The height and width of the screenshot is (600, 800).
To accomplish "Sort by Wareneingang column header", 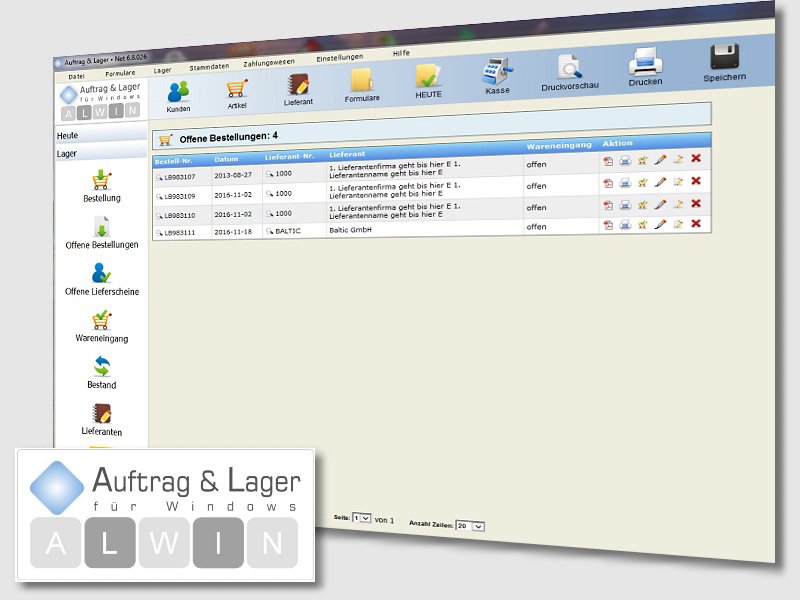I will tap(559, 146).
